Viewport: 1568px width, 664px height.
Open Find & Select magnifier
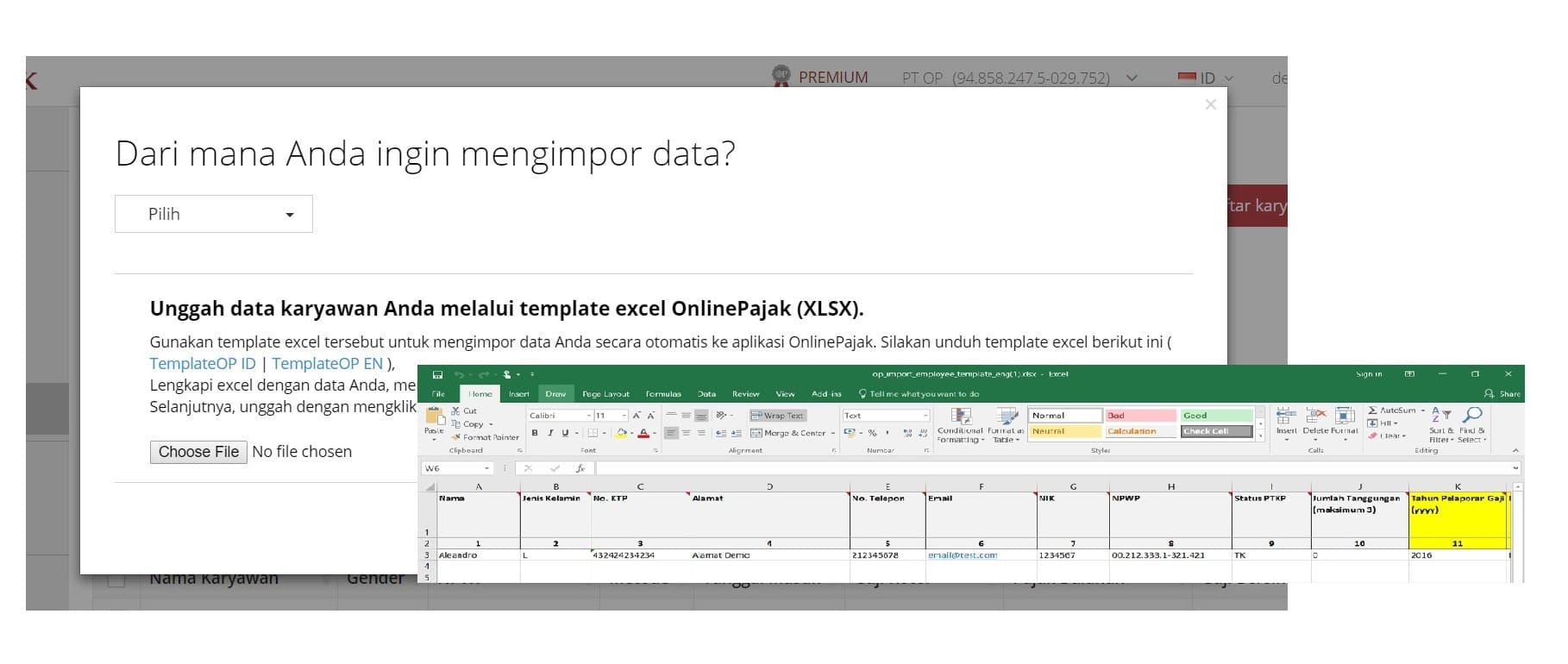[1472, 425]
